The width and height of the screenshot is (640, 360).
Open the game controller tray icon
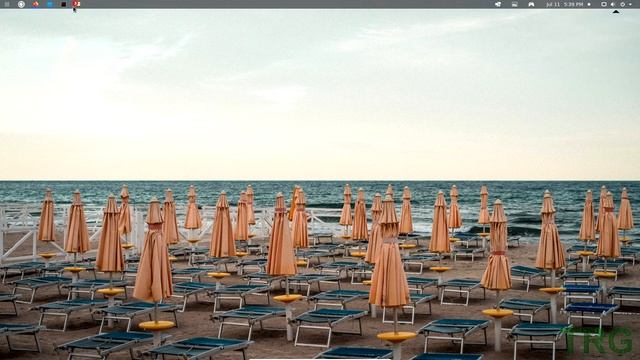(531, 4)
